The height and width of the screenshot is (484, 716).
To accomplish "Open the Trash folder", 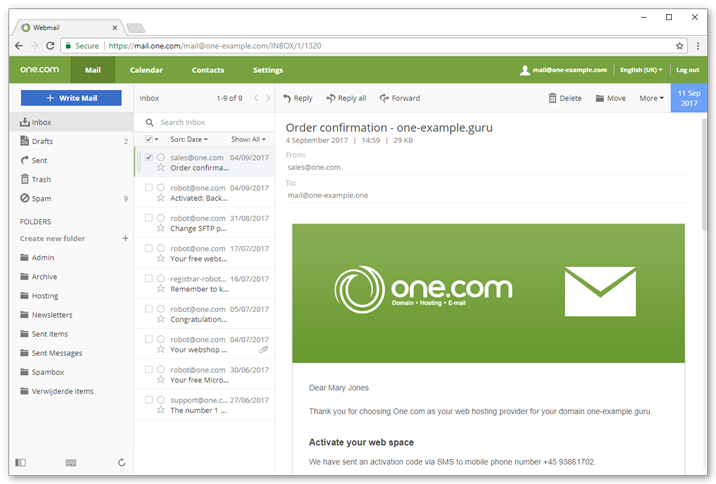I will (71, 179).
